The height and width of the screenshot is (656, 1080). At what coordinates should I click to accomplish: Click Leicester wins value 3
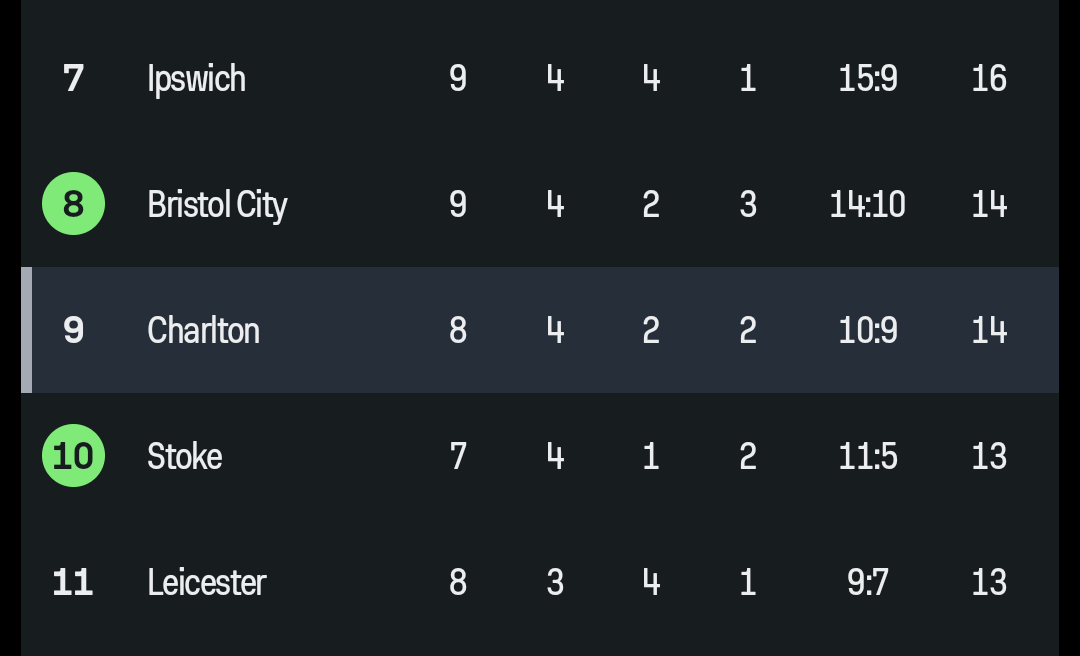coord(555,582)
